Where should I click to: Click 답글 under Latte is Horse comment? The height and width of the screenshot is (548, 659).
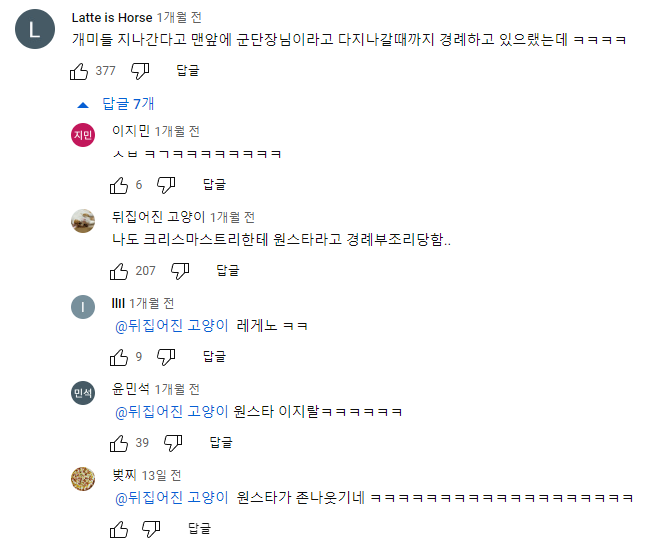pos(187,71)
